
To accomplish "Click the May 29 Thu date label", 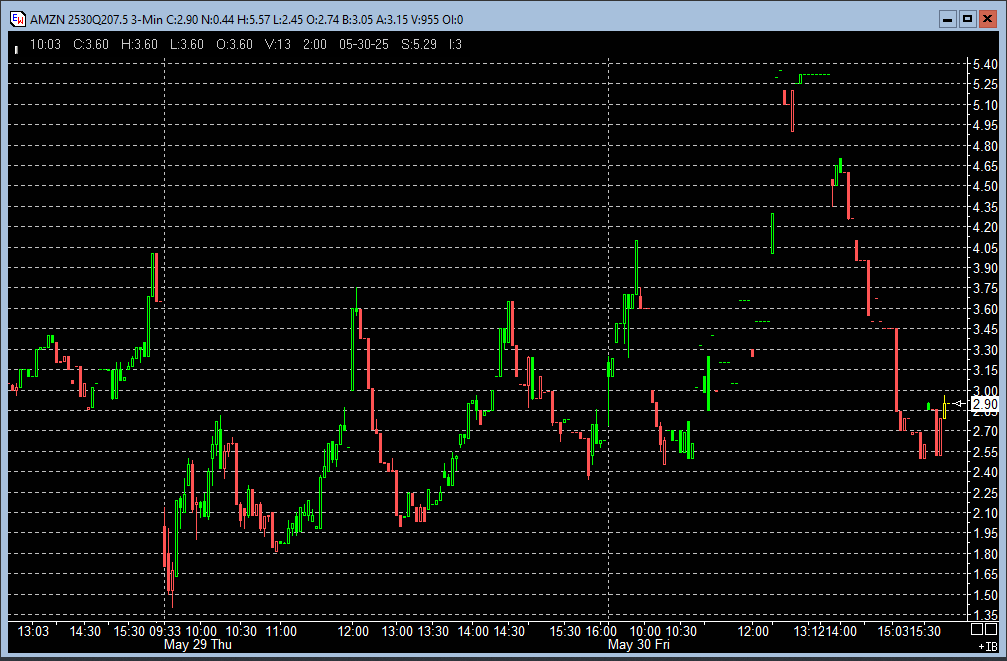I will 198,644.
